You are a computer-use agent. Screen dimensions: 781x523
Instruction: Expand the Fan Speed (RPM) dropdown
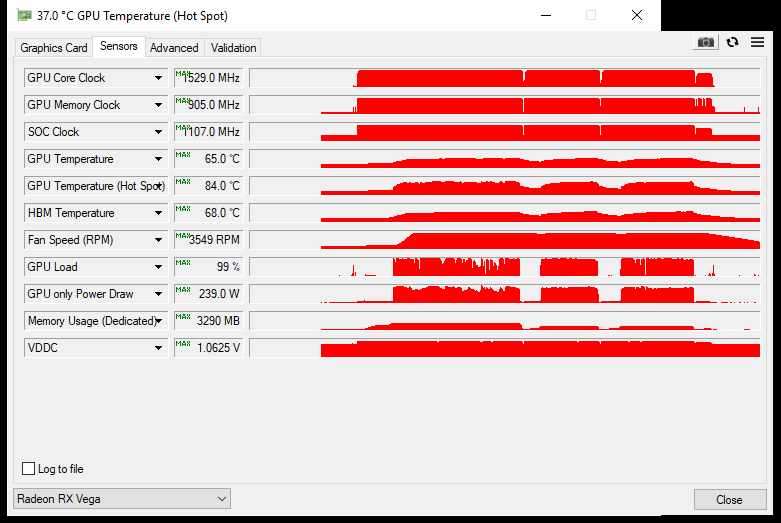(158, 240)
